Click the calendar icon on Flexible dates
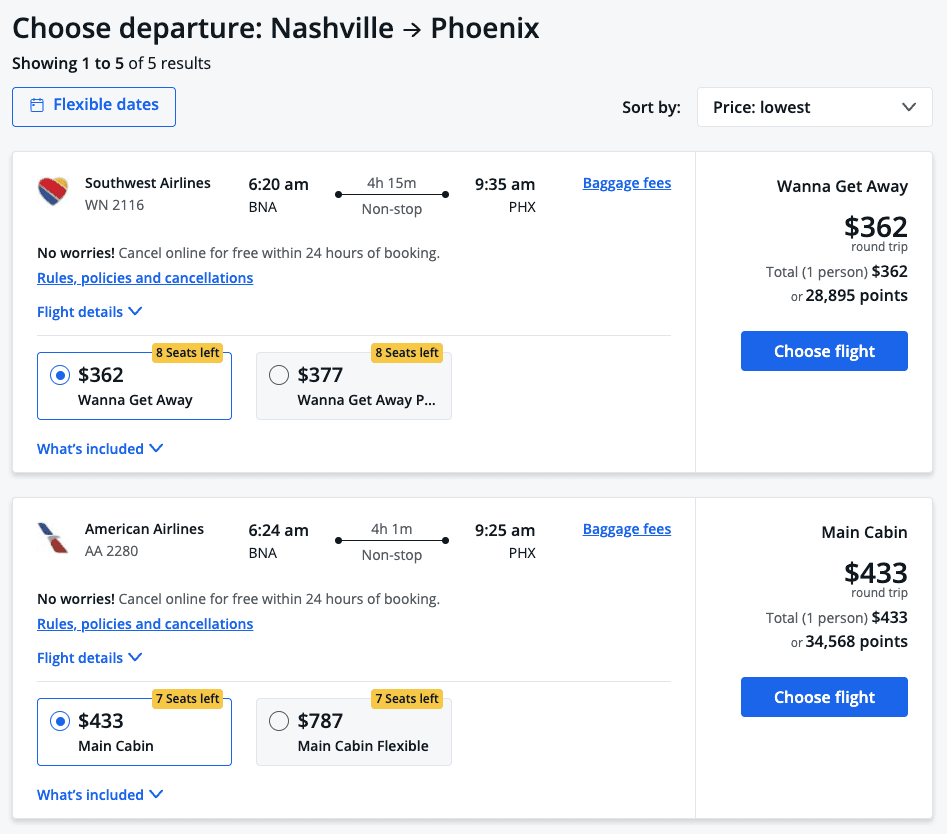This screenshot has width=947, height=834. (x=37, y=104)
